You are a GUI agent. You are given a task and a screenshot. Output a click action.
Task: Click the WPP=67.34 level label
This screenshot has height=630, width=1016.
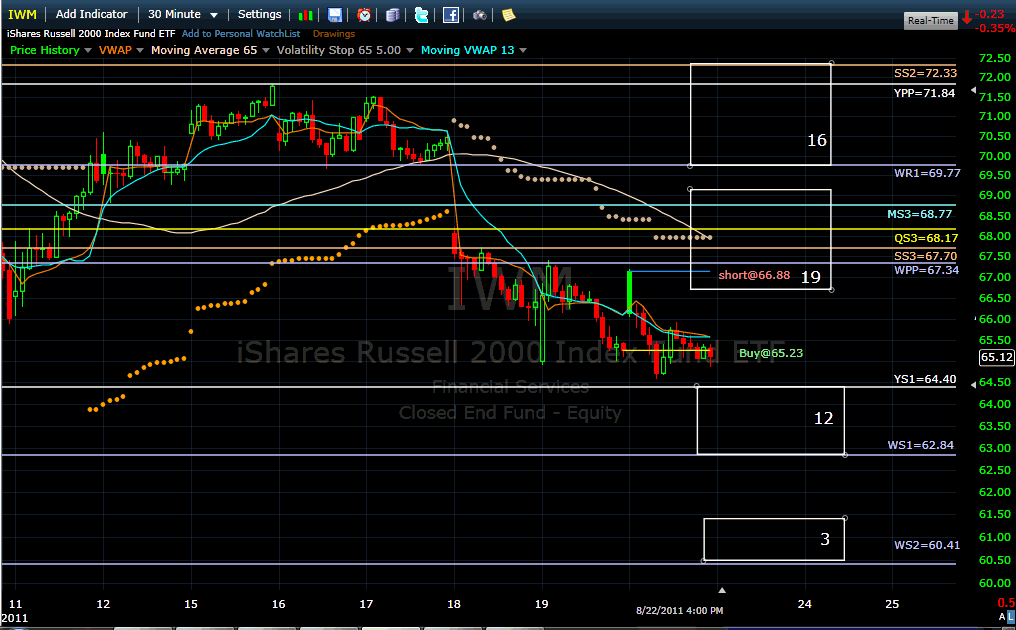(927, 270)
